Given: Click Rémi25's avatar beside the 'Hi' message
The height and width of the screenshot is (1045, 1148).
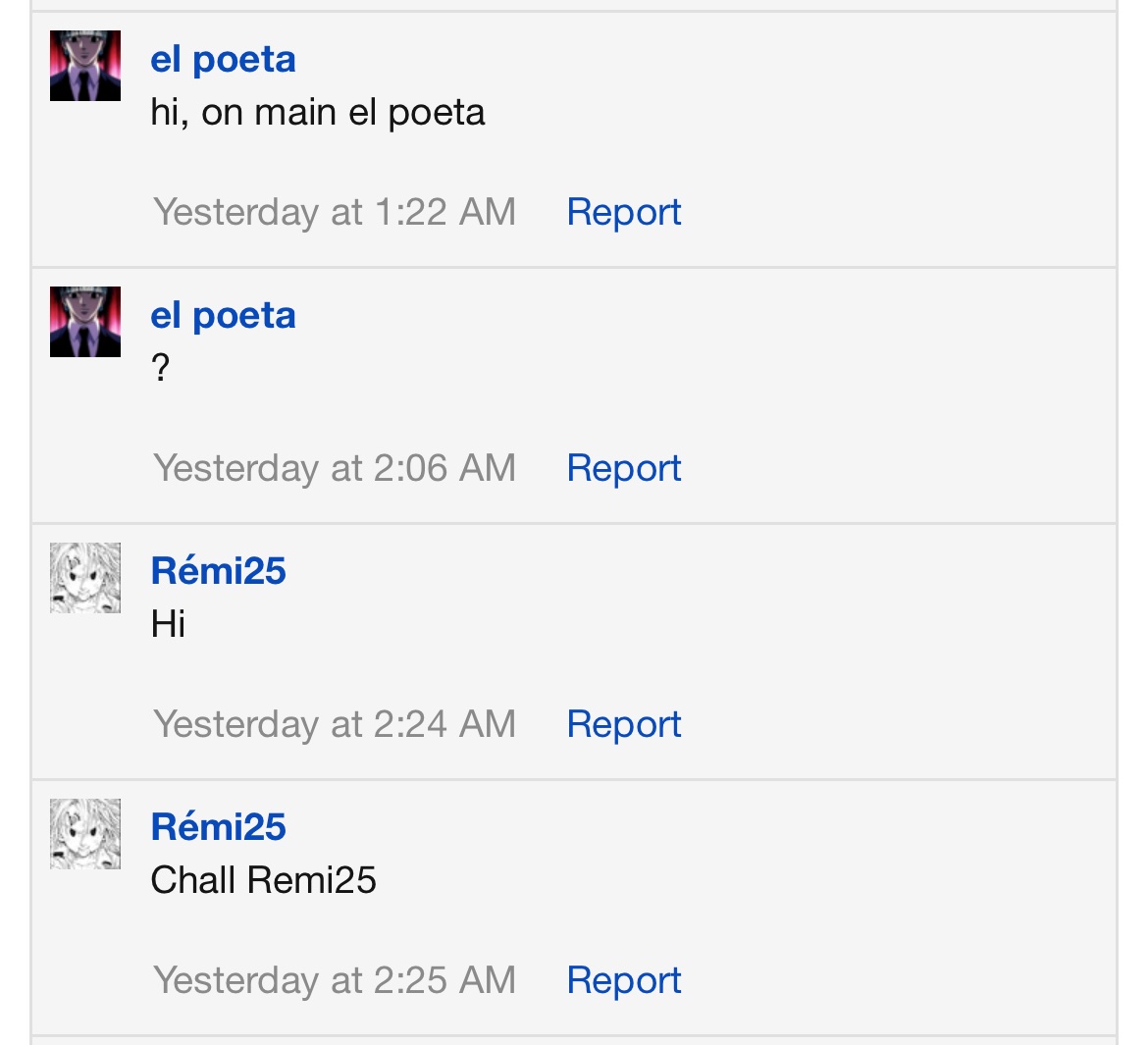Looking at the screenshot, I should [x=85, y=578].
